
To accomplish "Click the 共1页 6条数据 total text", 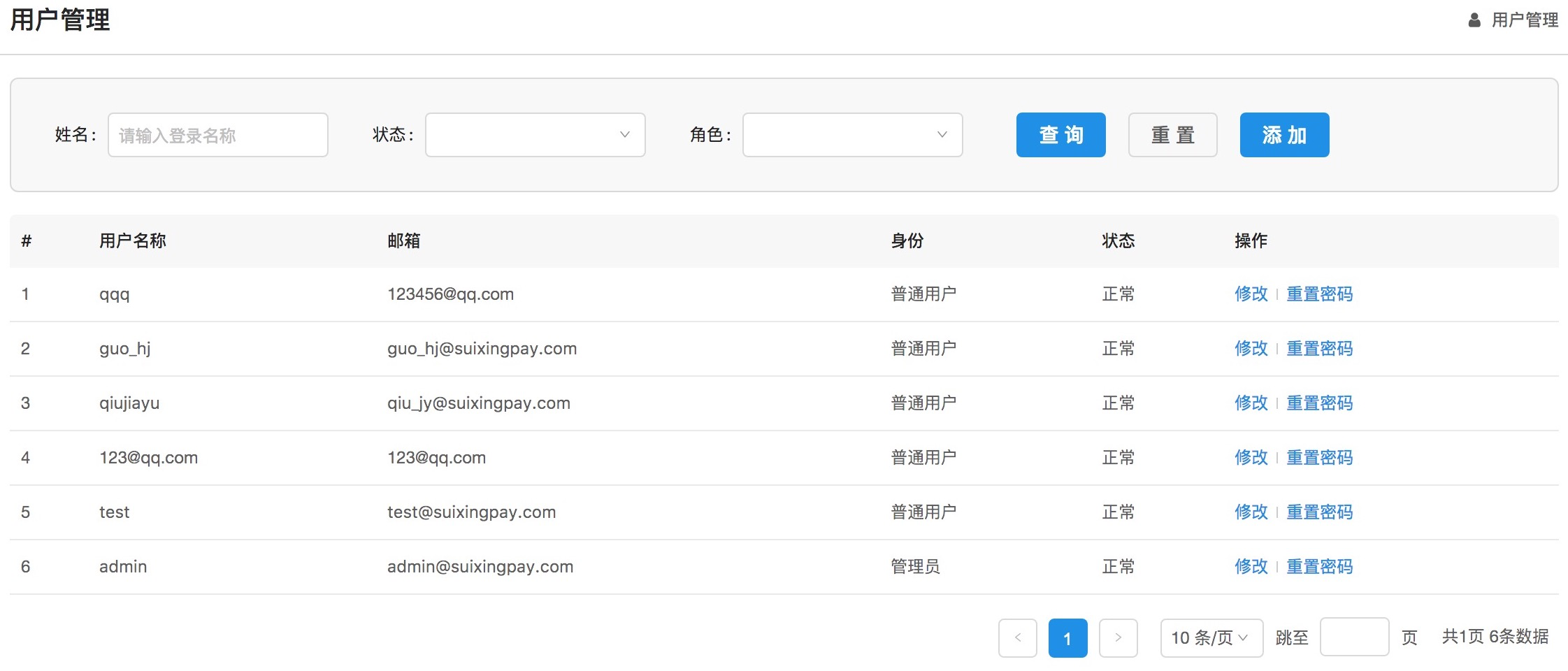I will [x=1495, y=637].
